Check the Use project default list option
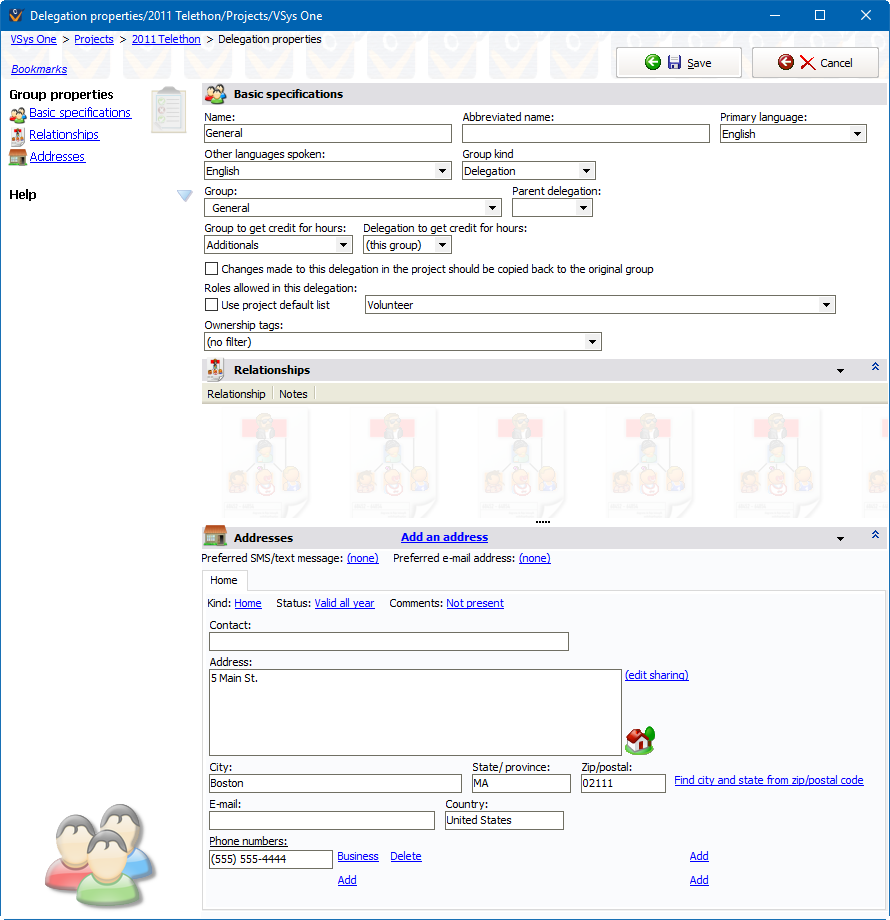The image size is (890, 920). (211, 304)
